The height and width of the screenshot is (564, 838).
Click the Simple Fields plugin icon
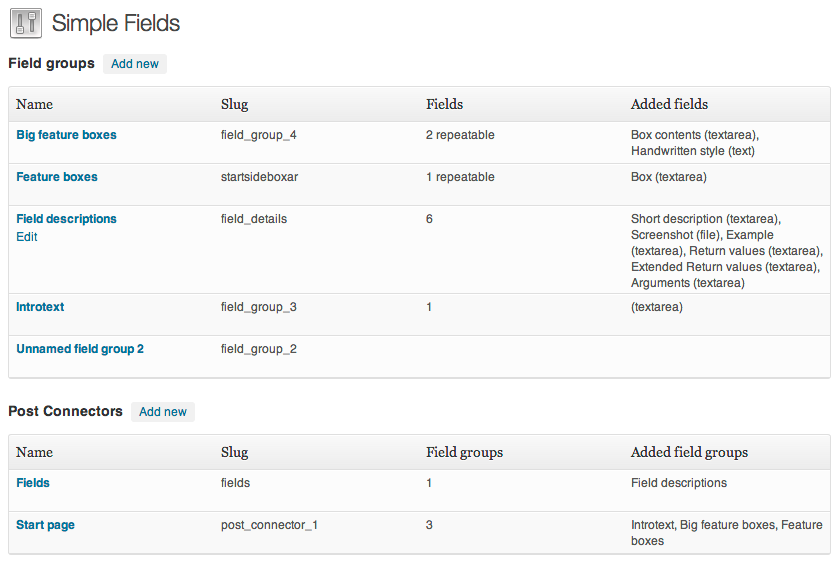click(26, 24)
